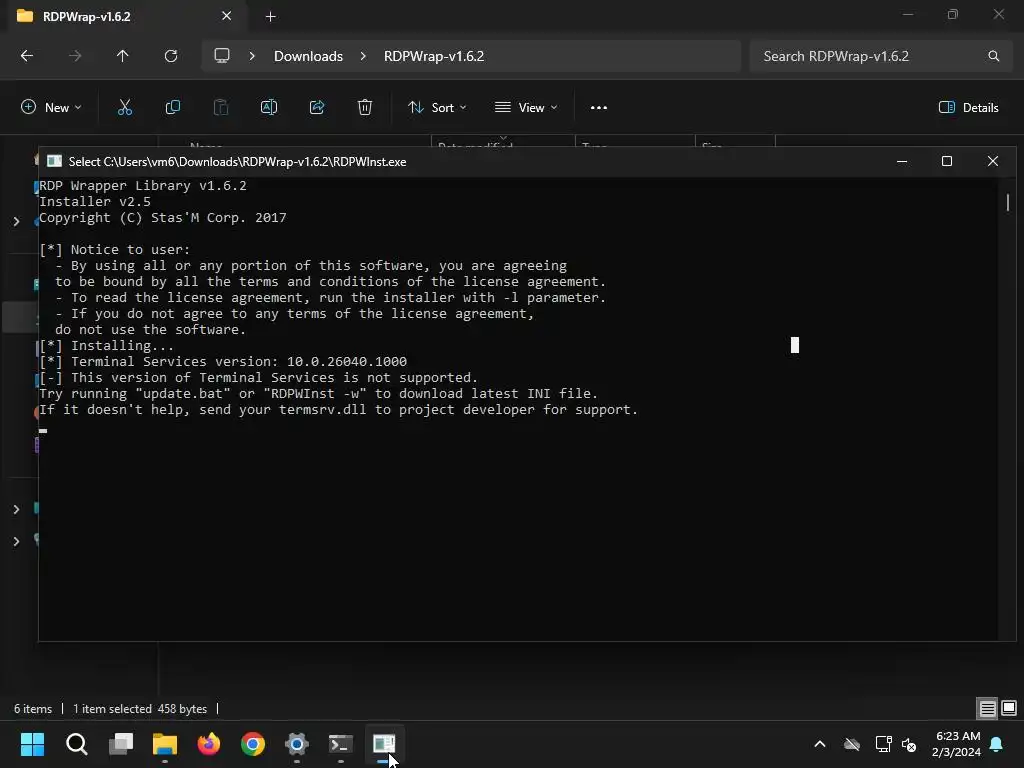Minimize the RDPWInst.exe console window
Viewport: 1024px width, 768px height.
pos(902,161)
